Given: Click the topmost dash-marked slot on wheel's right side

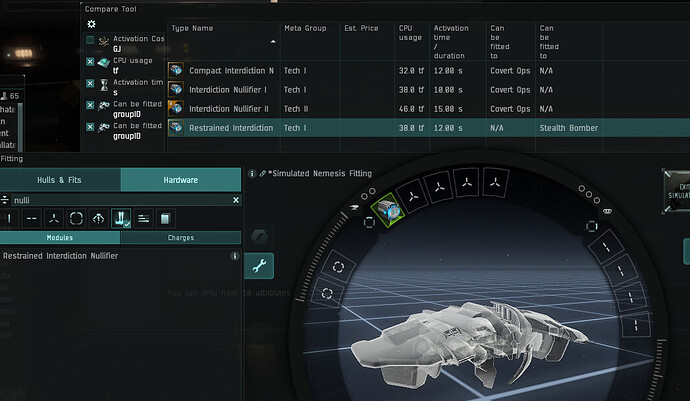Looking at the screenshot, I should [606, 247].
